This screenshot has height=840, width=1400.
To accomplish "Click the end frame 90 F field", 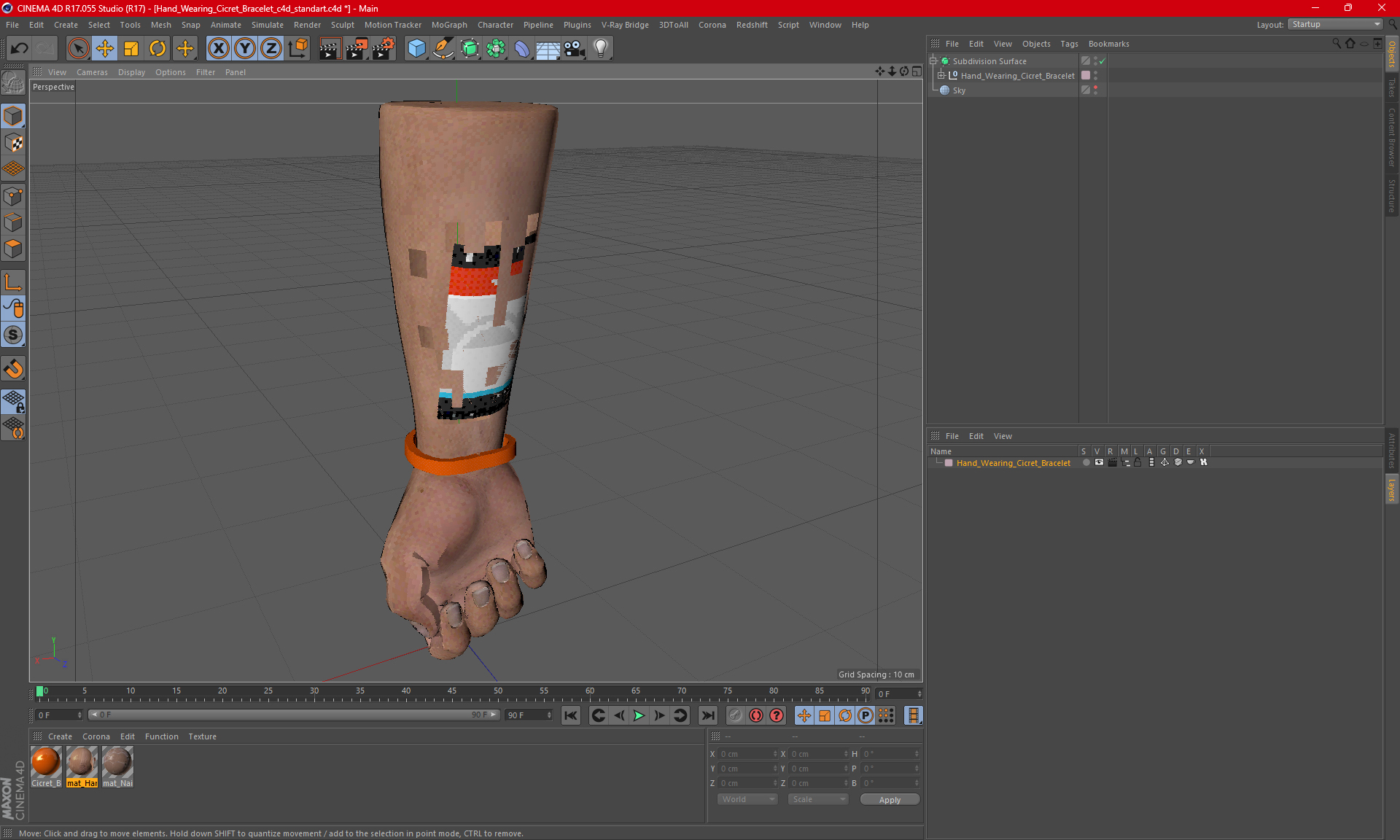I will coord(529,715).
